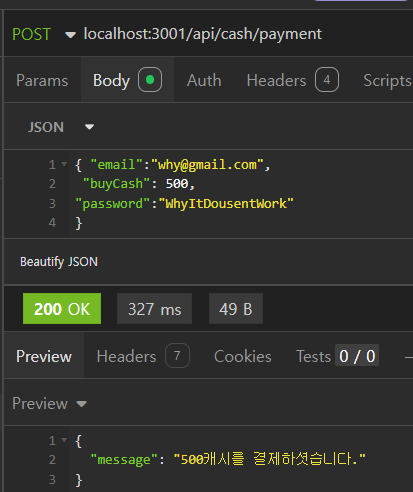The image size is (413, 492).
Task: Click the "password" key on line 3
Action: [x=113, y=203]
